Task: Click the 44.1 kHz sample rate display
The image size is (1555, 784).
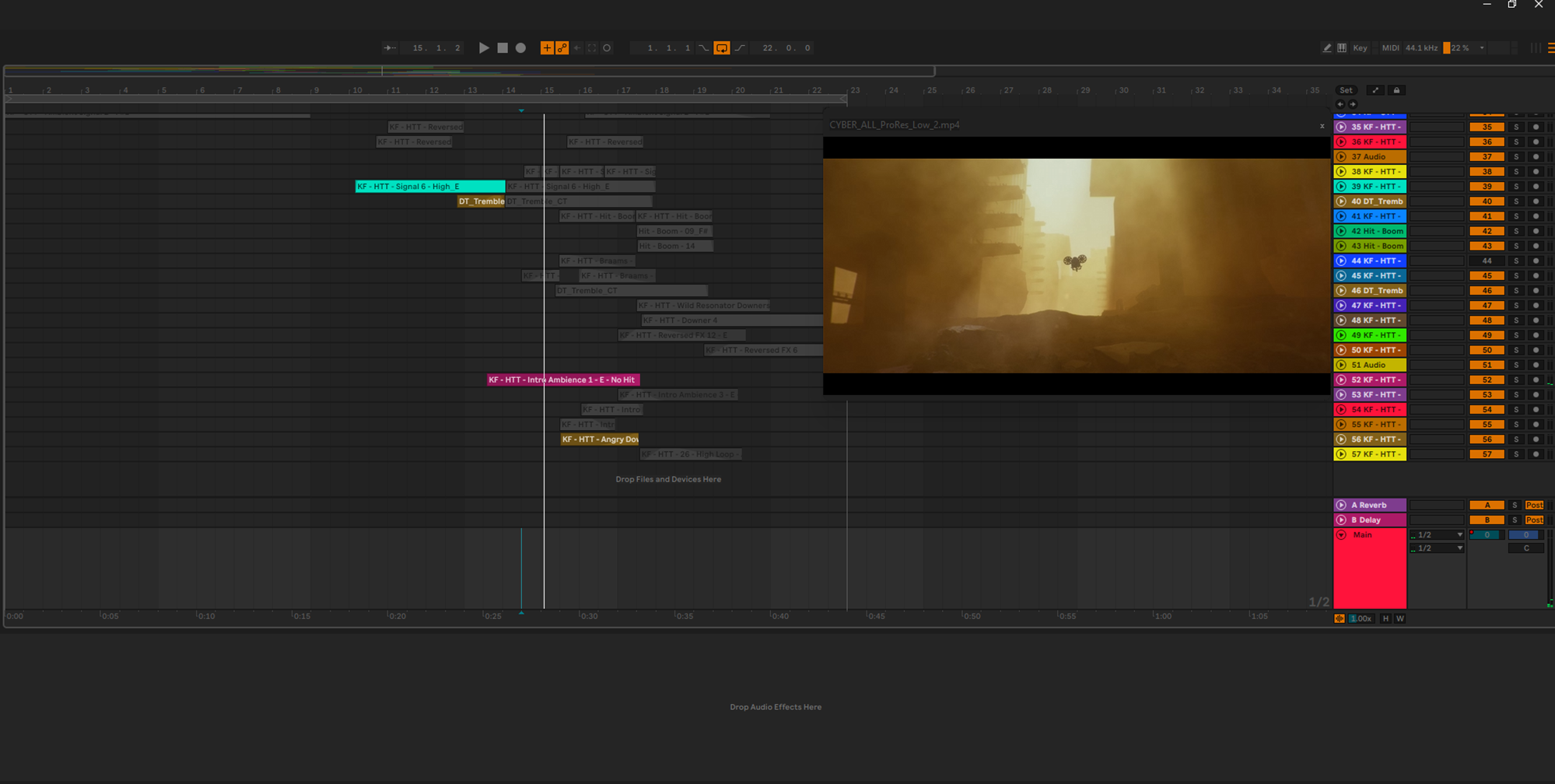Action: tap(1421, 48)
